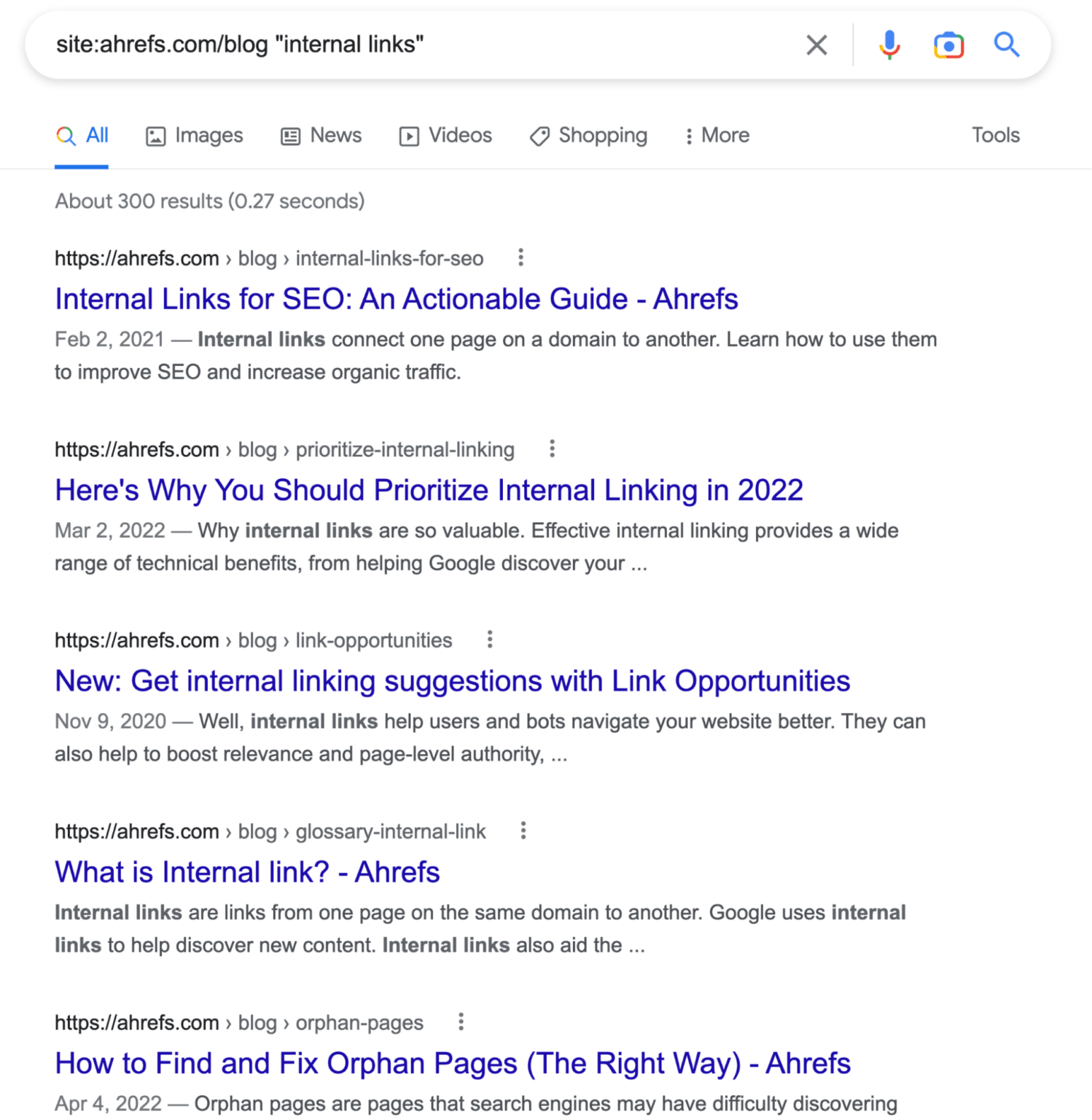Open the More search categories menu
This screenshot has height=1120, width=1092.
(x=716, y=136)
